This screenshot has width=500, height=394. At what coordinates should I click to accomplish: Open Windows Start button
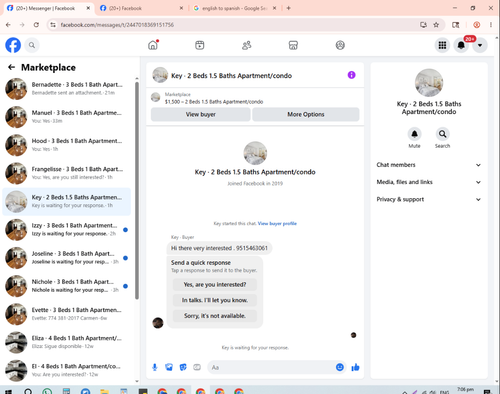pos(8,392)
